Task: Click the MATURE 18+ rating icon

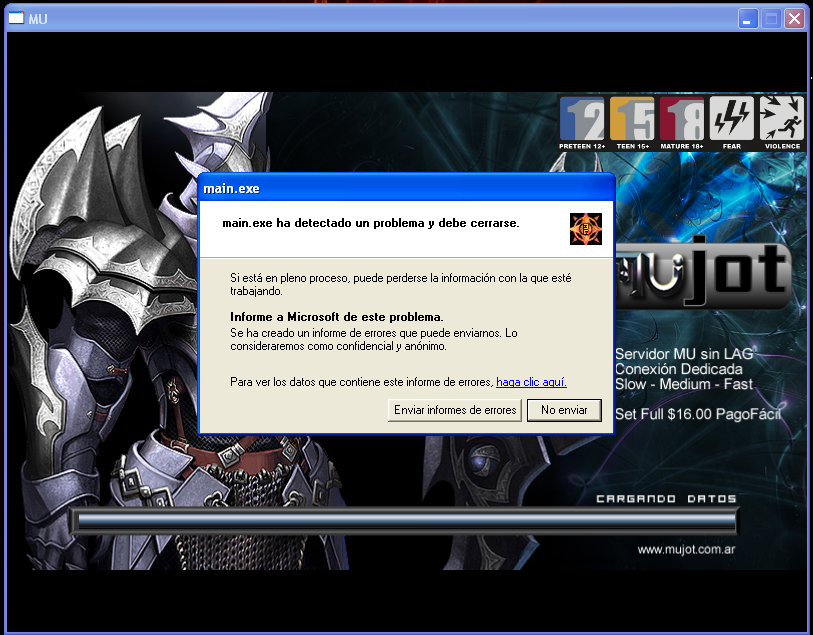Action: click(682, 119)
